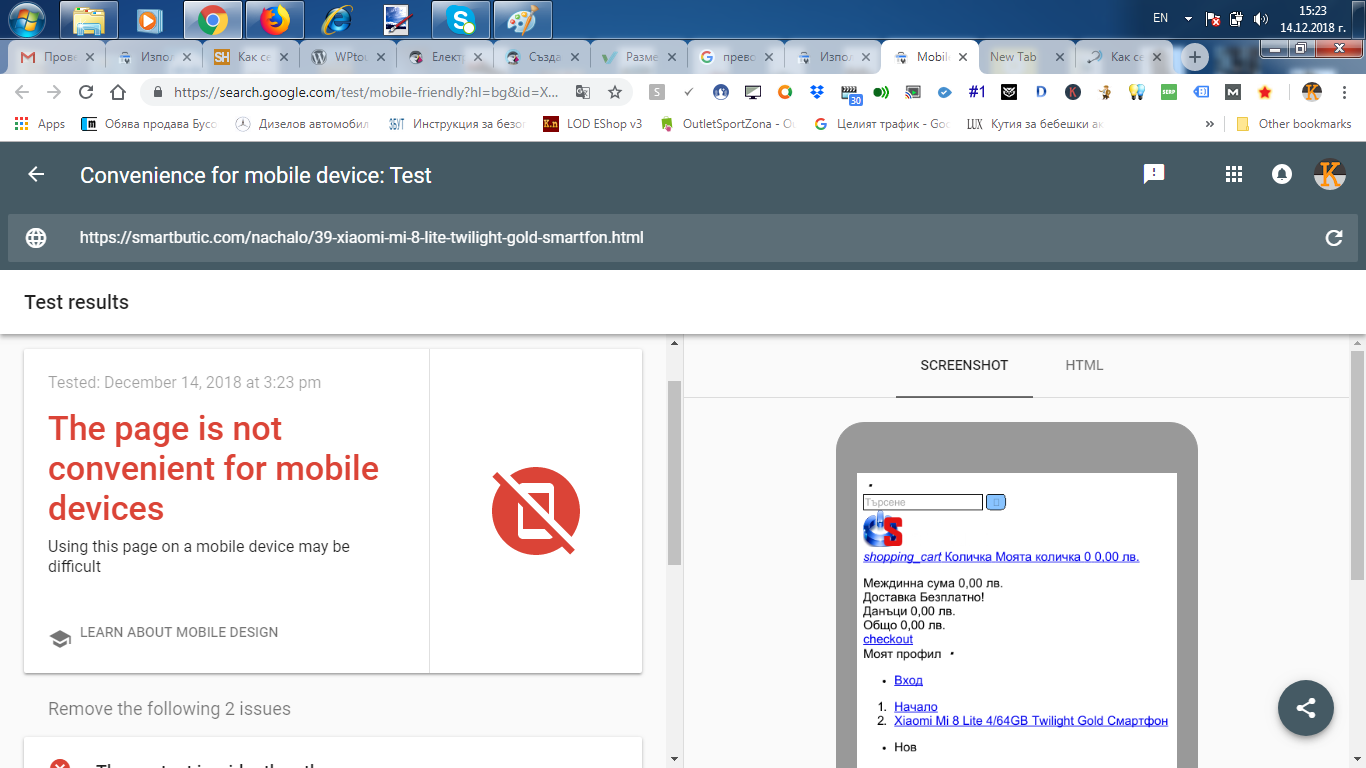Click the results panel scroll down arrow
This screenshot has width=1366, height=768.
tap(674, 759)
